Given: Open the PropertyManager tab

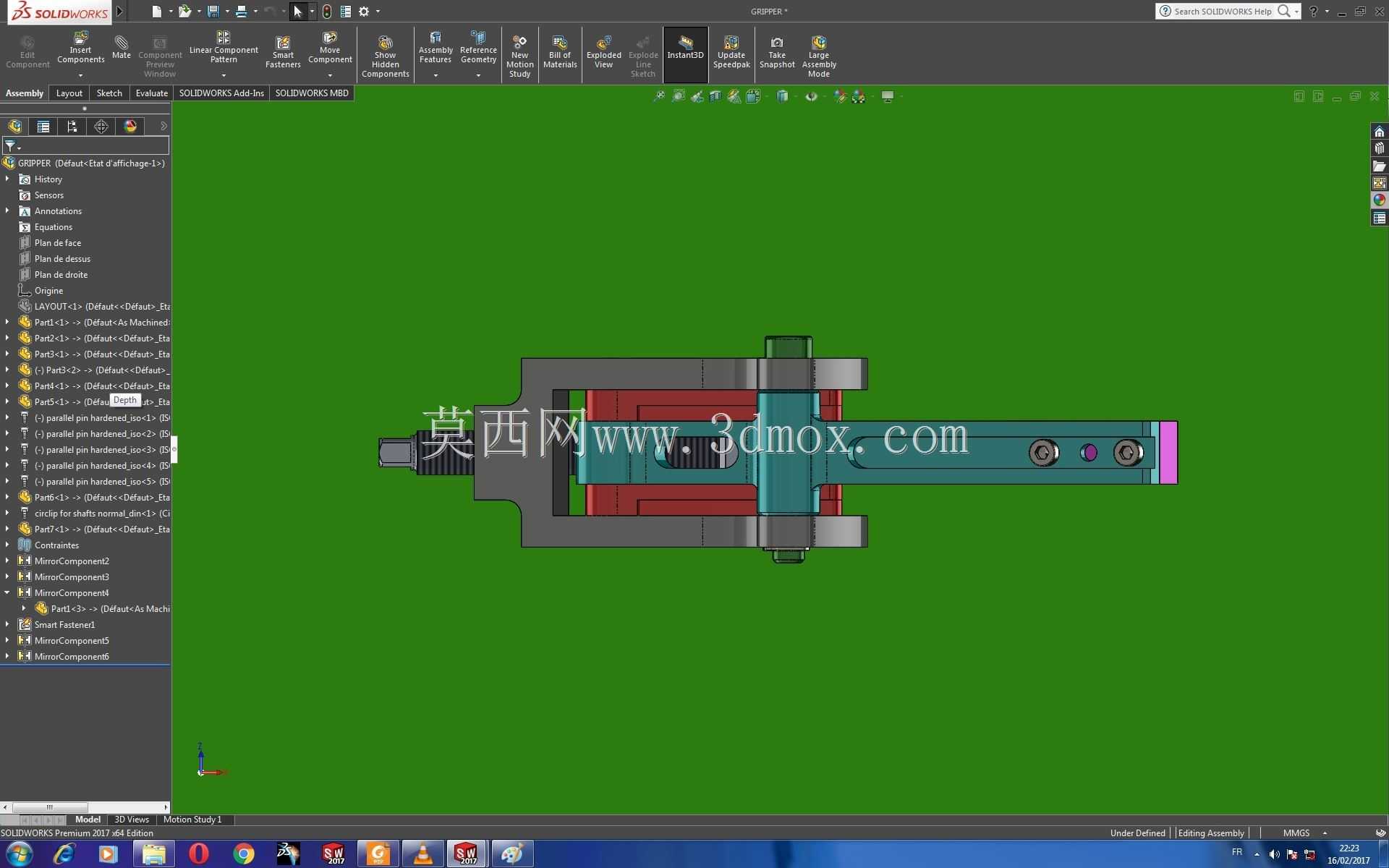Looking at the screenshot, I should [x=43, y=127].
